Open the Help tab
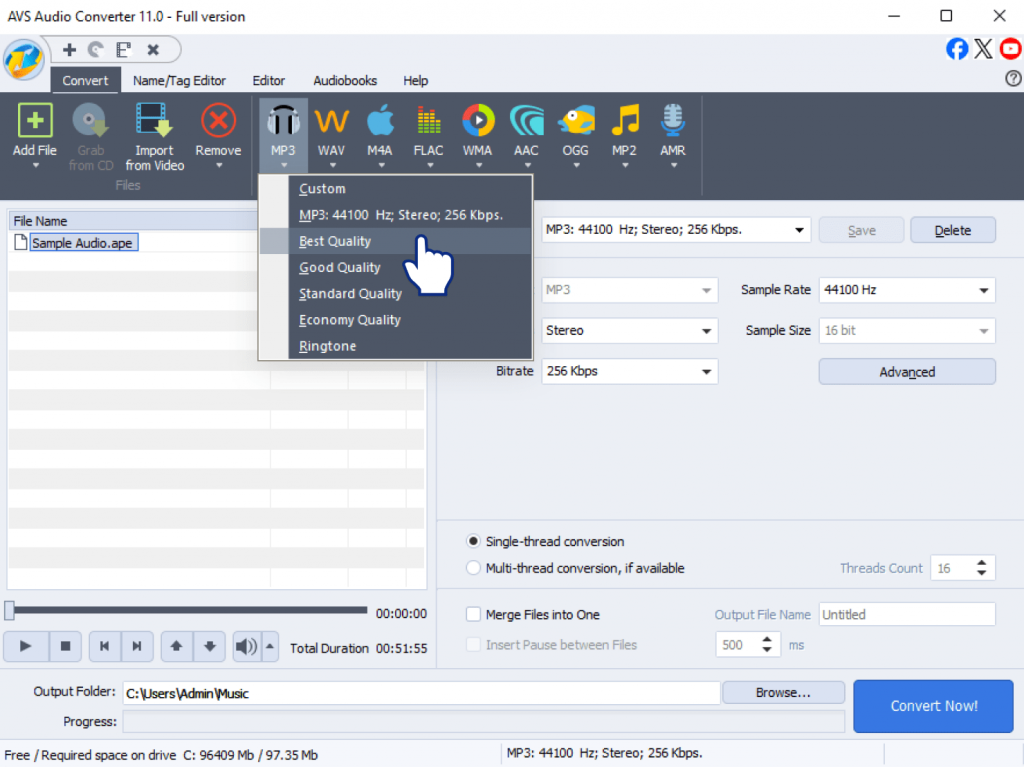 click(x=415, y=80)
